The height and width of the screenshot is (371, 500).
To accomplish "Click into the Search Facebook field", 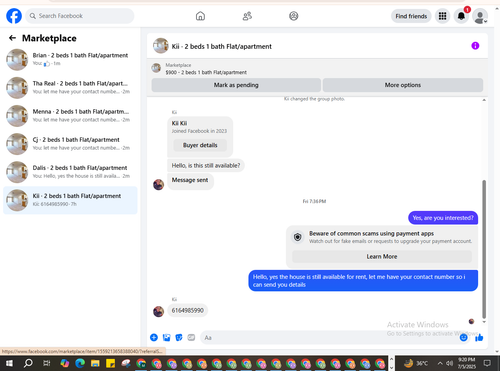I will 80,16.
